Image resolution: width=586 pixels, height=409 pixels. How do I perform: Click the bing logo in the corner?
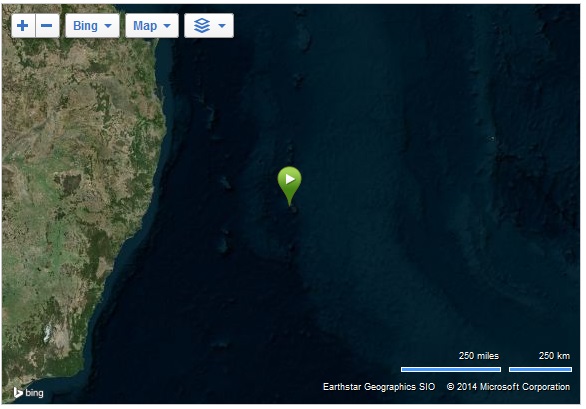coord(28,393)
